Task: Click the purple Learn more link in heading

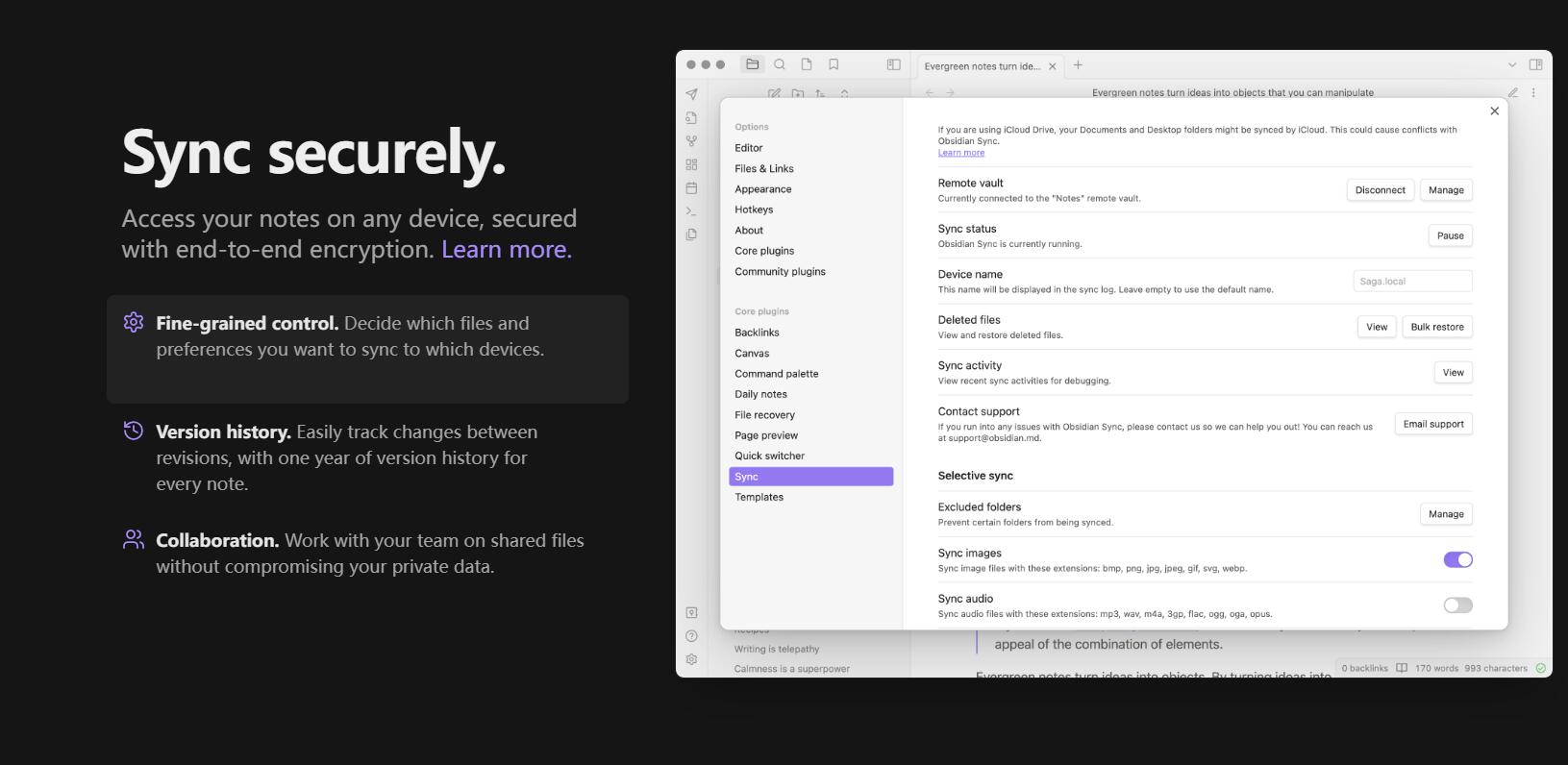Action: [507, 249]
